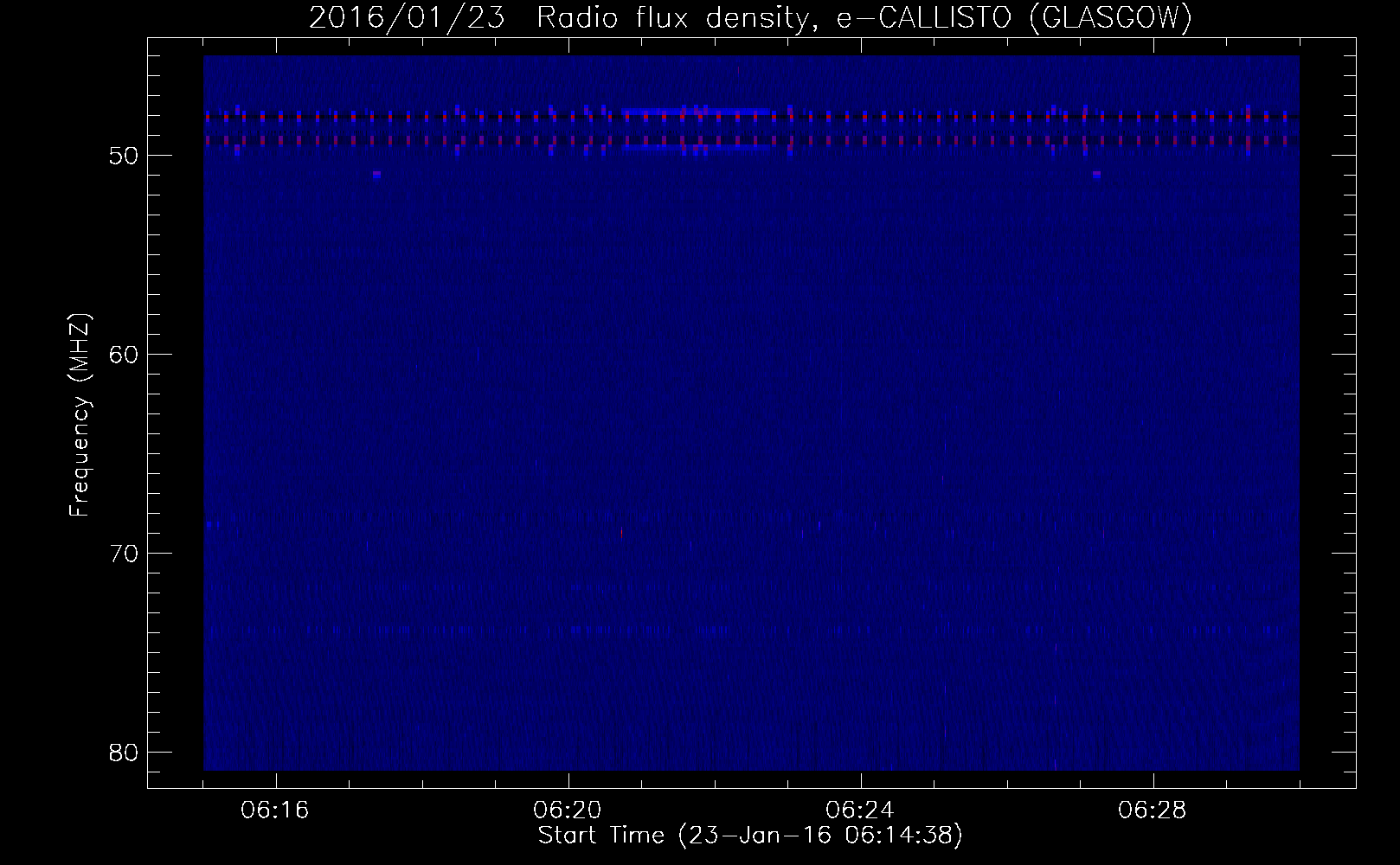Click the 50 frequency tick label

click(125, 156)
